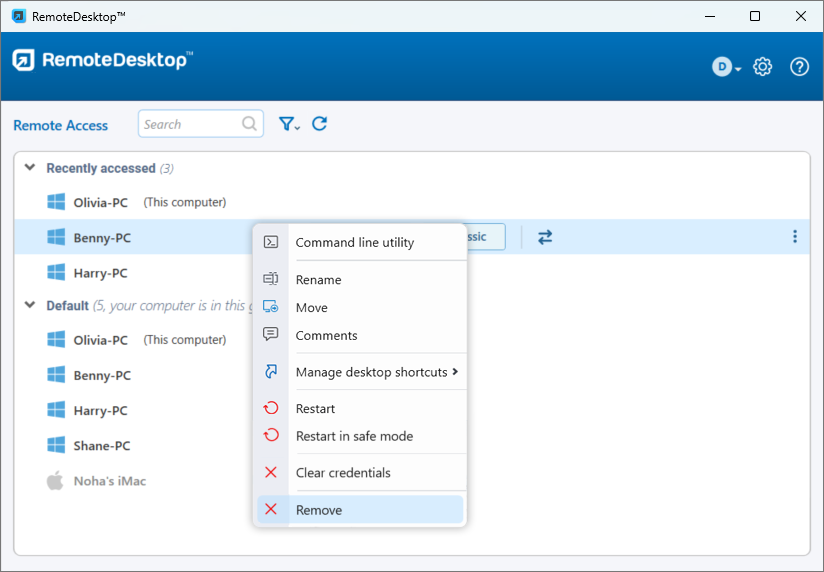Image resolution: width=824 pixels, height=572 pixels.
Task: Click Restart in safe mode option
Action: coord(354,436)
